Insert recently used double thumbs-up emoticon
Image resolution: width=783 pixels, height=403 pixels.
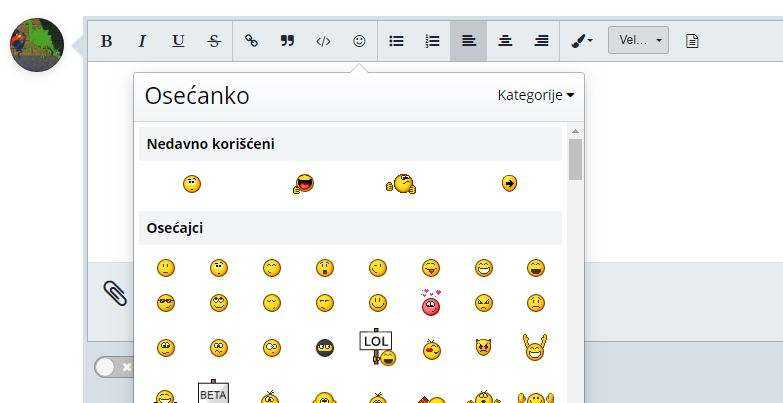(401, 184)
